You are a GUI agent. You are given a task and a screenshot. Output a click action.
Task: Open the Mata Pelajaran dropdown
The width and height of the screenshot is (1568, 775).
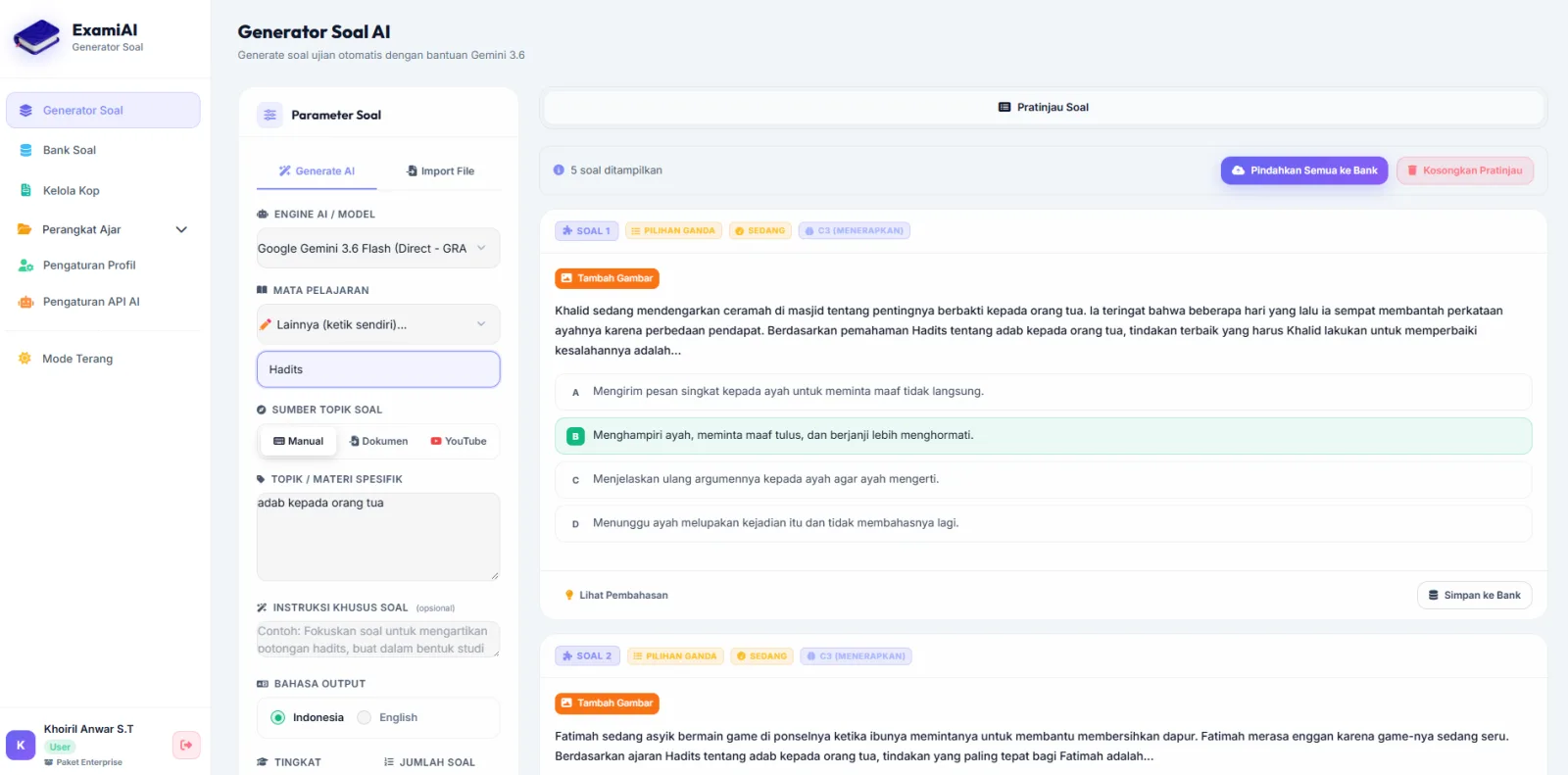click(x=378, y=324)
